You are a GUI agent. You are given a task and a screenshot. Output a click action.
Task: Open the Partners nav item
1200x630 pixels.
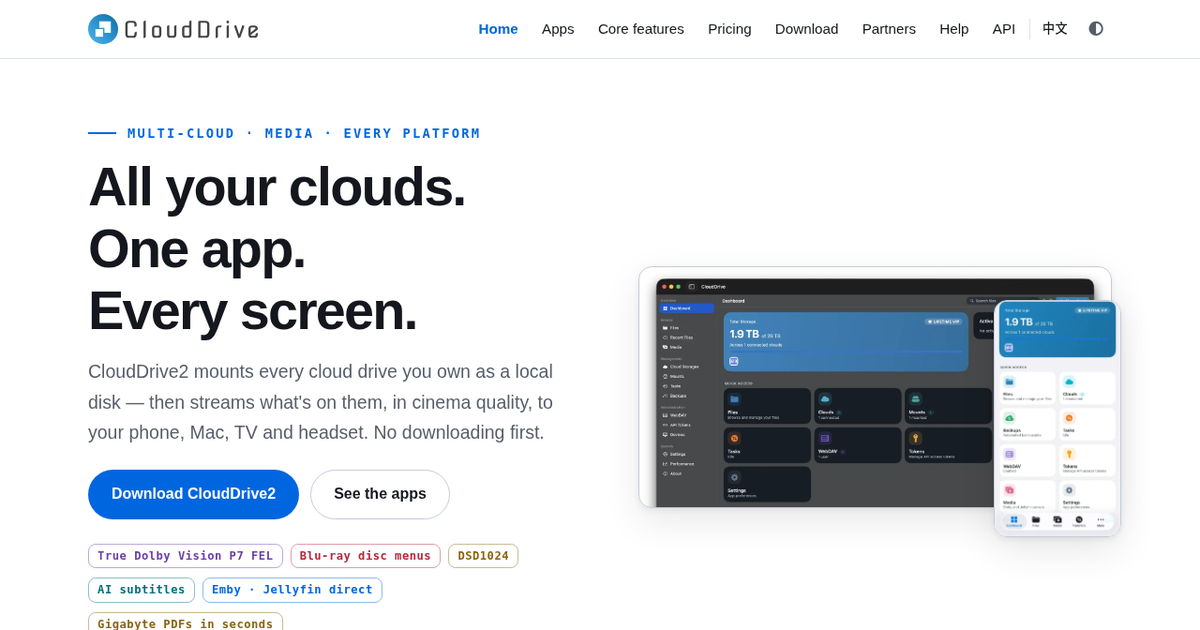(889, 28)
